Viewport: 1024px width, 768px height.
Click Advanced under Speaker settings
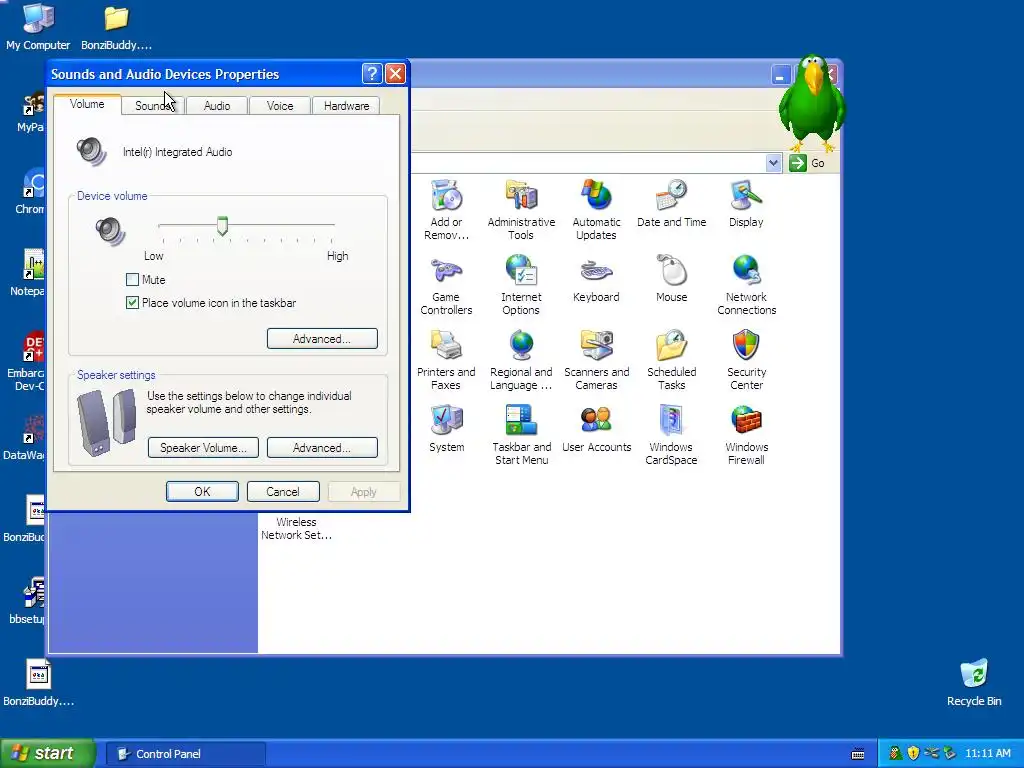point(322,448)
